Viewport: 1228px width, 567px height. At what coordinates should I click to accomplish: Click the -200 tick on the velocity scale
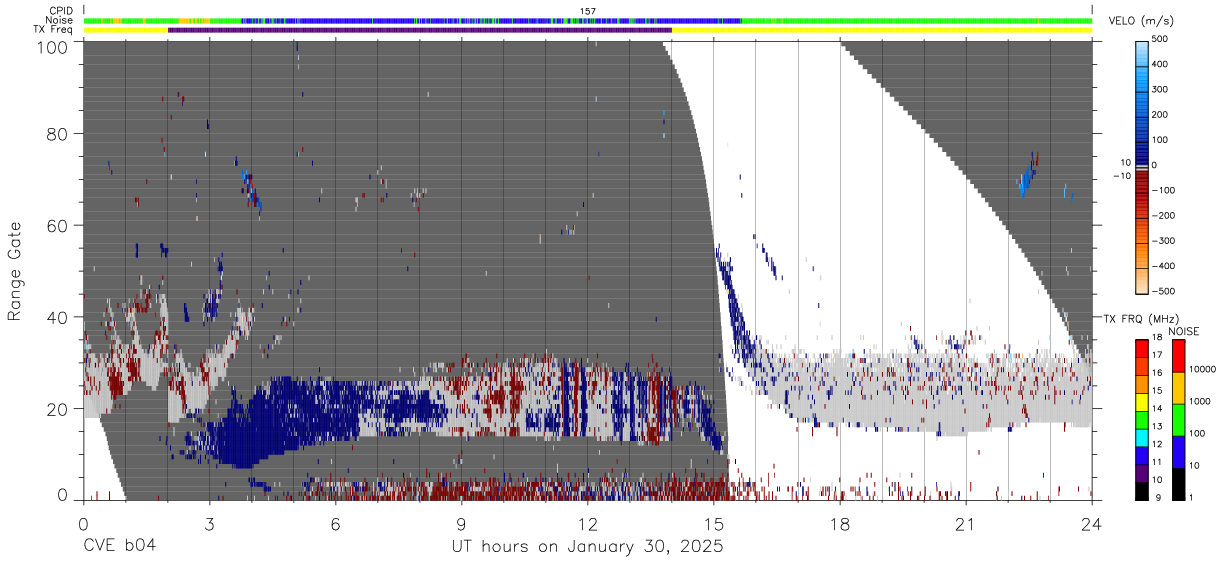(x=1165, y=215)
